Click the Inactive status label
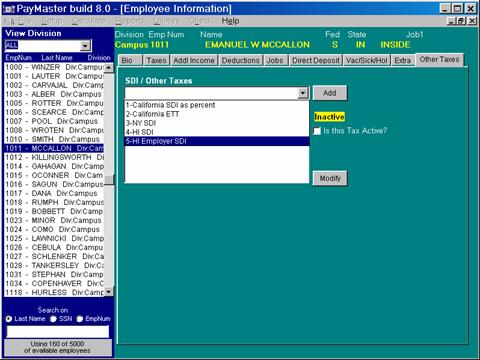480x360 pixels. (329, 117)
